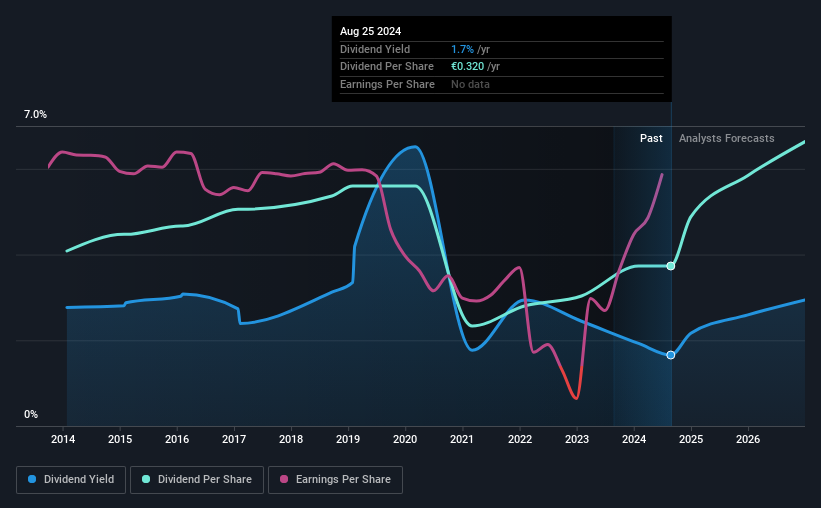Toggle the Dividend Per Share legend button

[x=197, y=480]
